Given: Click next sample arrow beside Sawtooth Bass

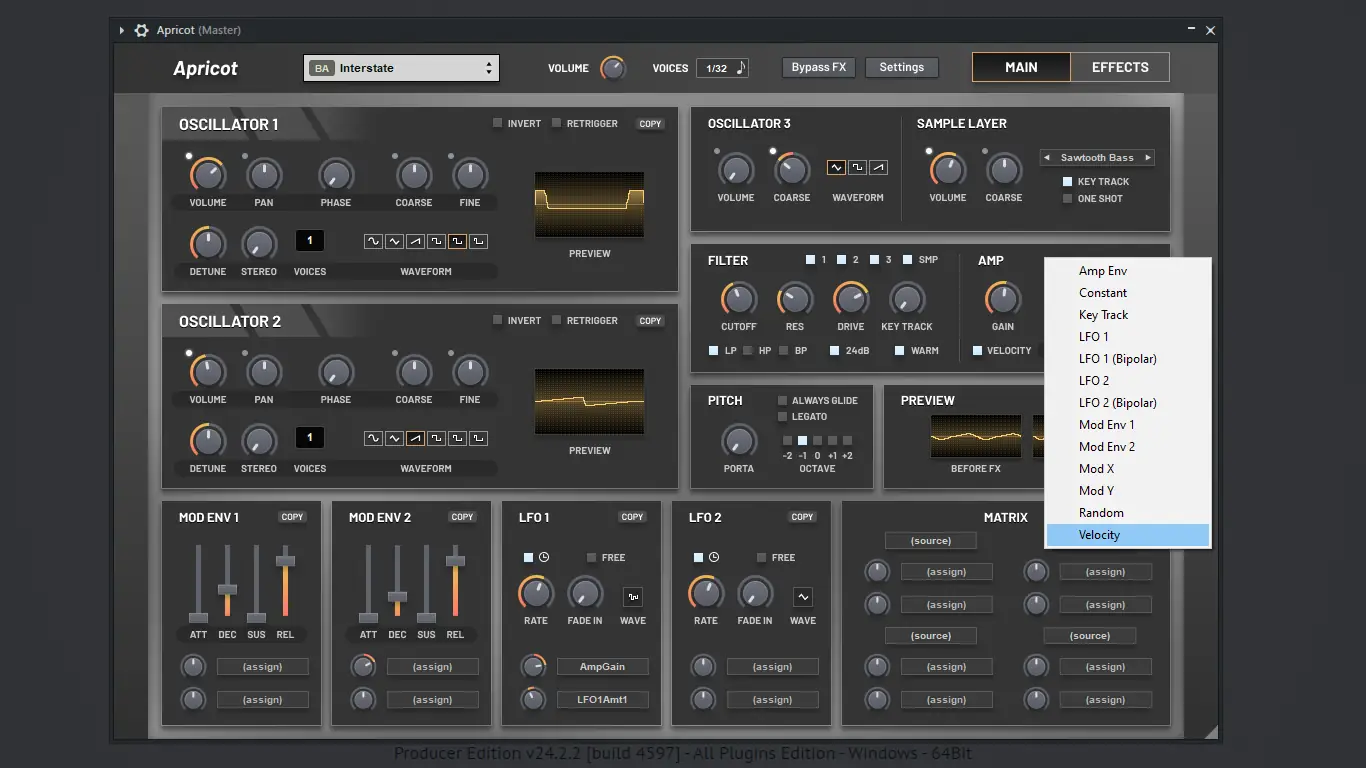Looking at the screenshot, I should click(1148, 158).
